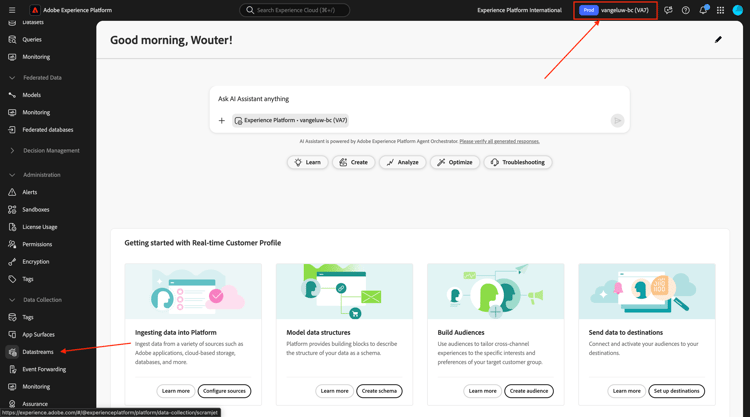750x417 pixels.
Task: Open Encryption in the sidebar
Action: click(35, 262)
